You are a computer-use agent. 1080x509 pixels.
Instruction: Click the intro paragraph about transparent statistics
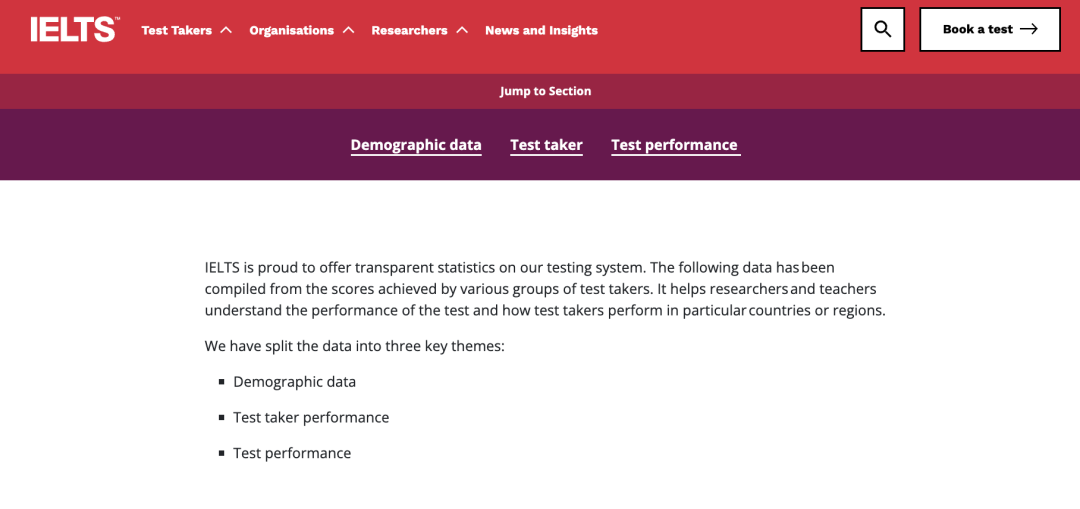(x=544, y=289)
